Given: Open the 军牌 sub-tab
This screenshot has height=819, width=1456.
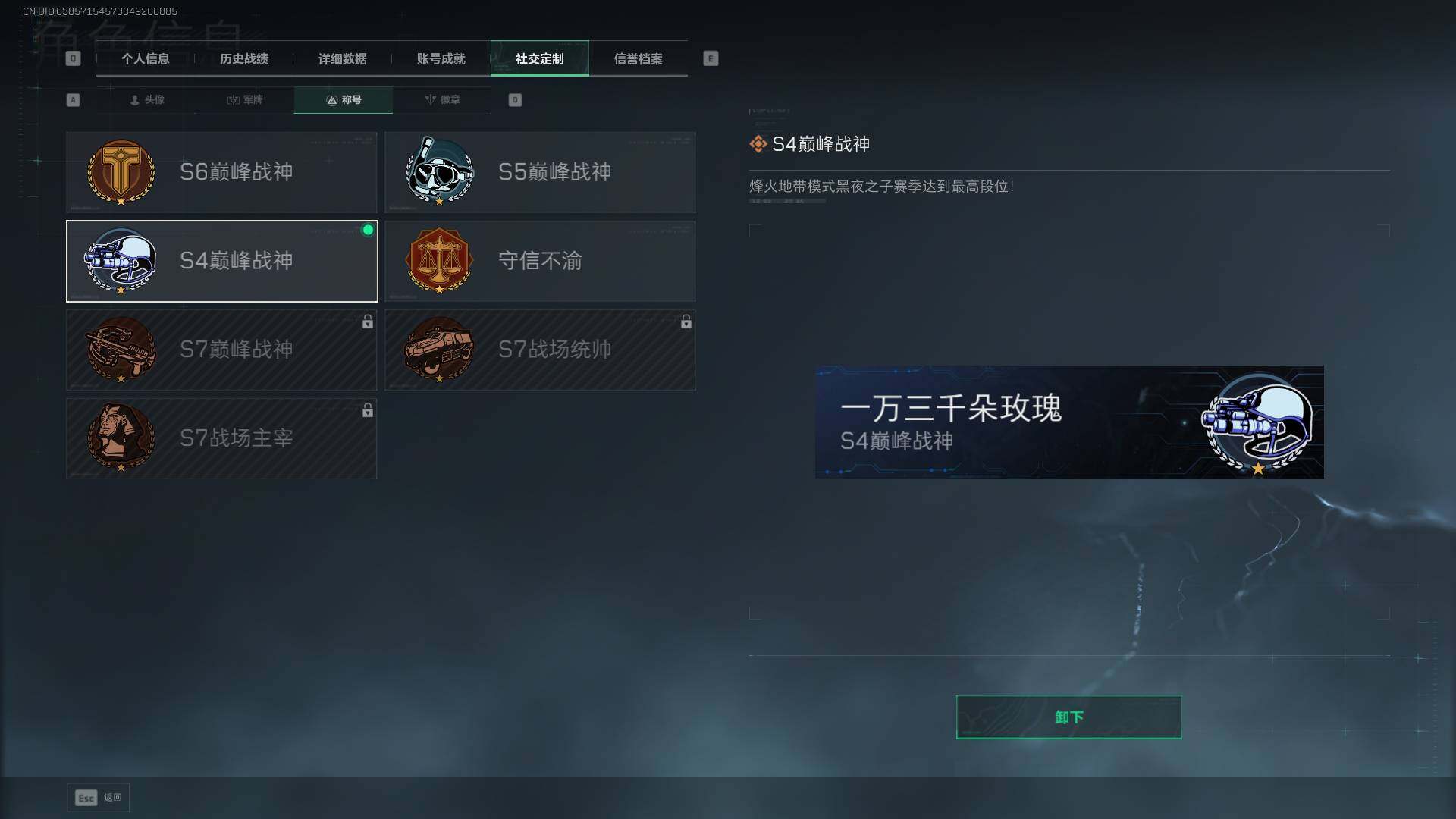Looking at the screenshot, I should 245,100.
